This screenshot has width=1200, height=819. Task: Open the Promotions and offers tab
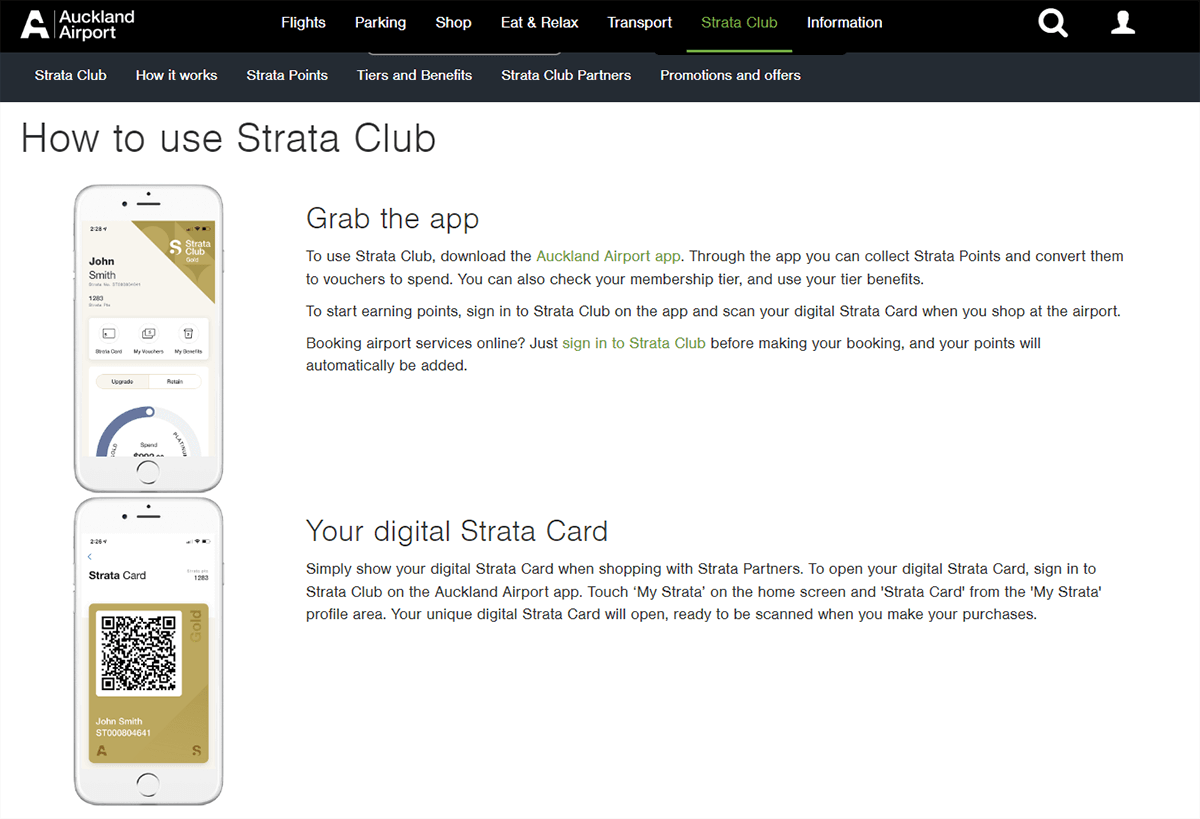[x=730, y=75]
